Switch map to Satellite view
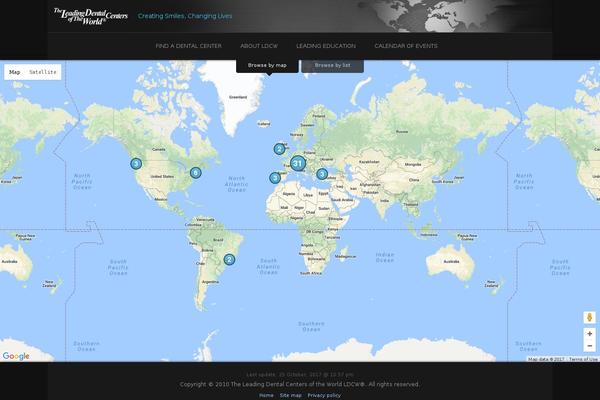Image resolution: width=600 pixels, height=400 pixels. click(43, 72)
